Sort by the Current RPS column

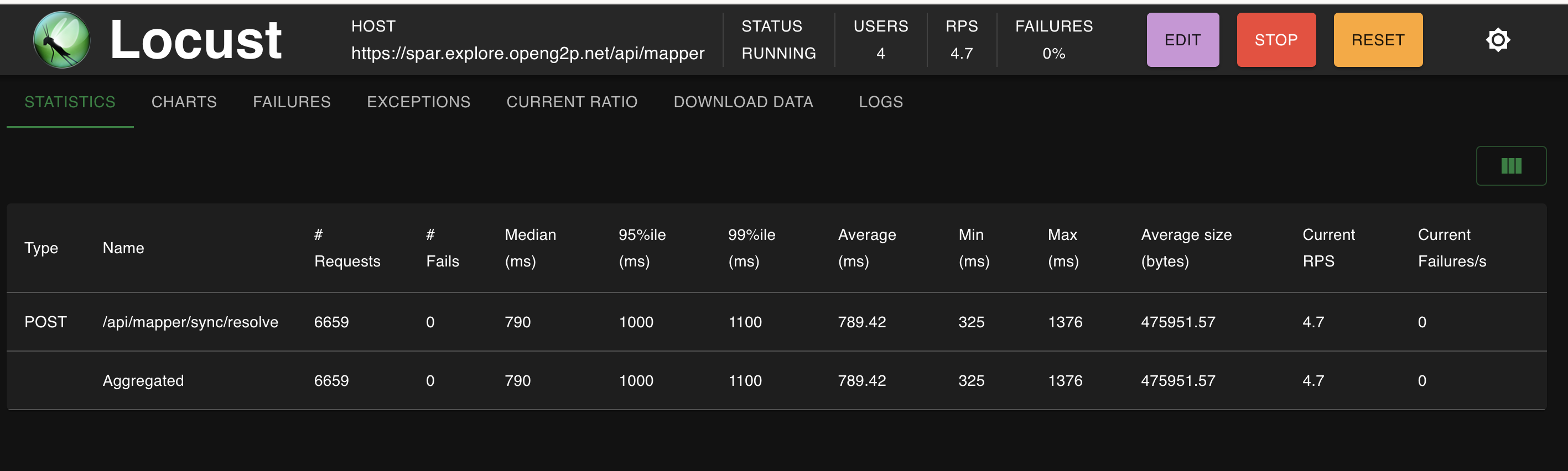(x=1327, y=248)
